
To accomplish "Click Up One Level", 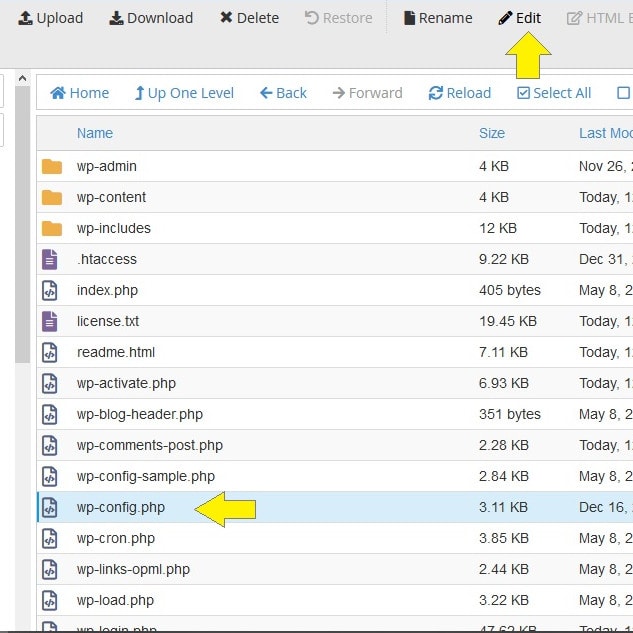I will (184, 93).
